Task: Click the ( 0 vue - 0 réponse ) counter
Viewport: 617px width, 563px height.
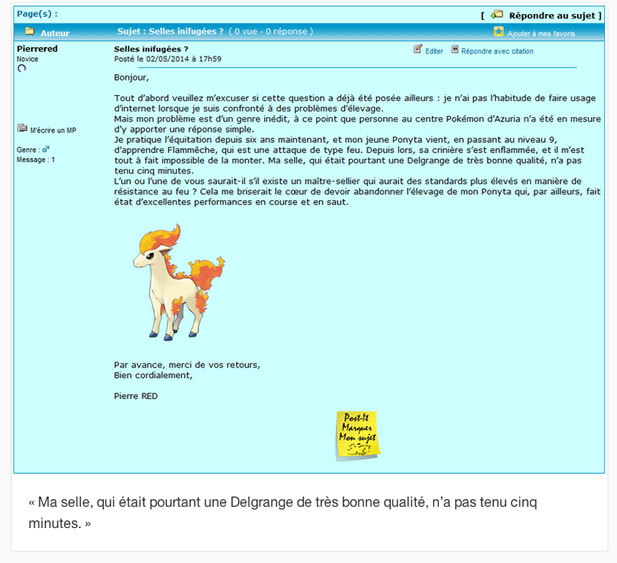Action: (271, 31)
